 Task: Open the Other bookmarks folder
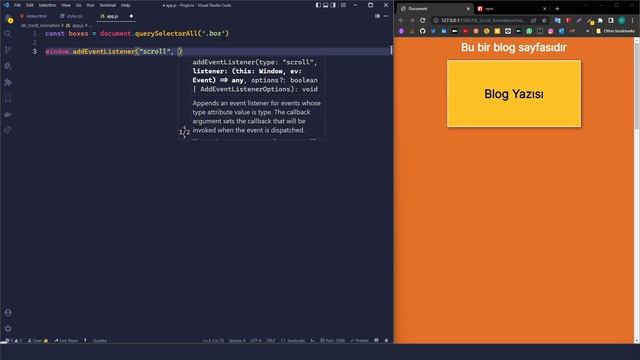click(616, 31)
